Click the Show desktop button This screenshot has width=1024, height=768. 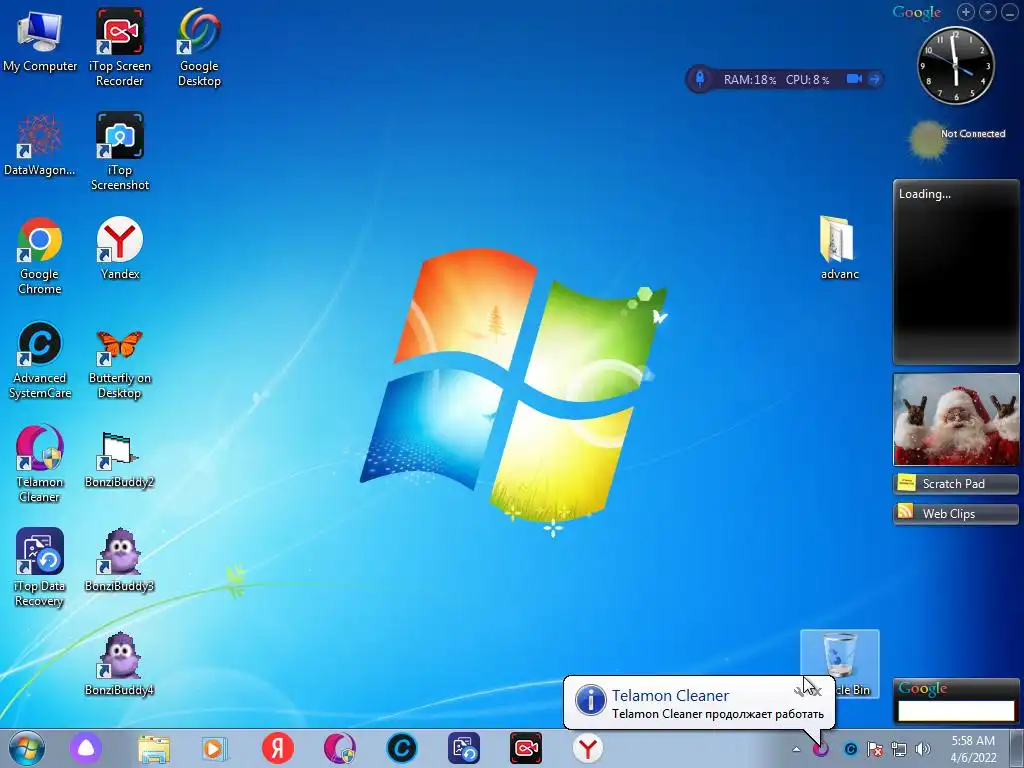tap(1017, 749)
